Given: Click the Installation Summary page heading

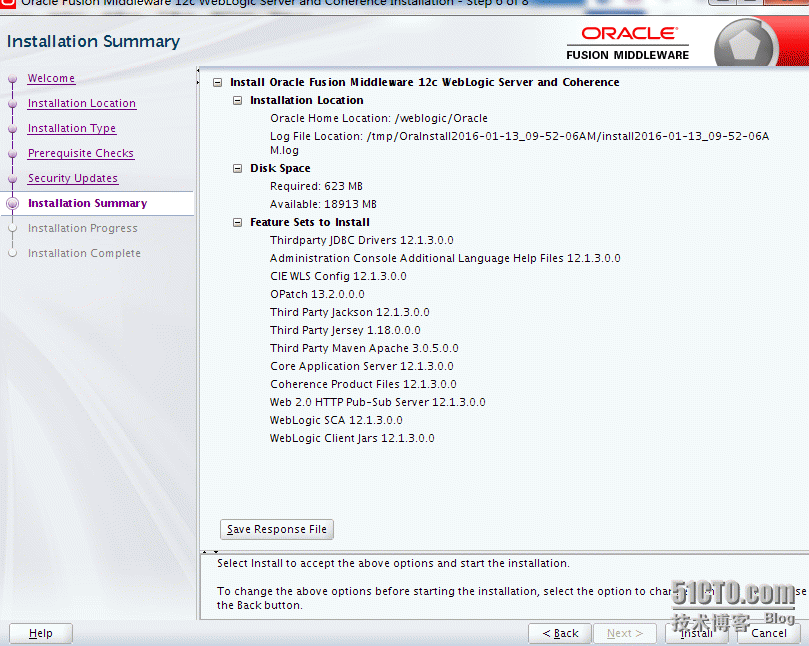Looking at the screenshot, I should [93, 41].
